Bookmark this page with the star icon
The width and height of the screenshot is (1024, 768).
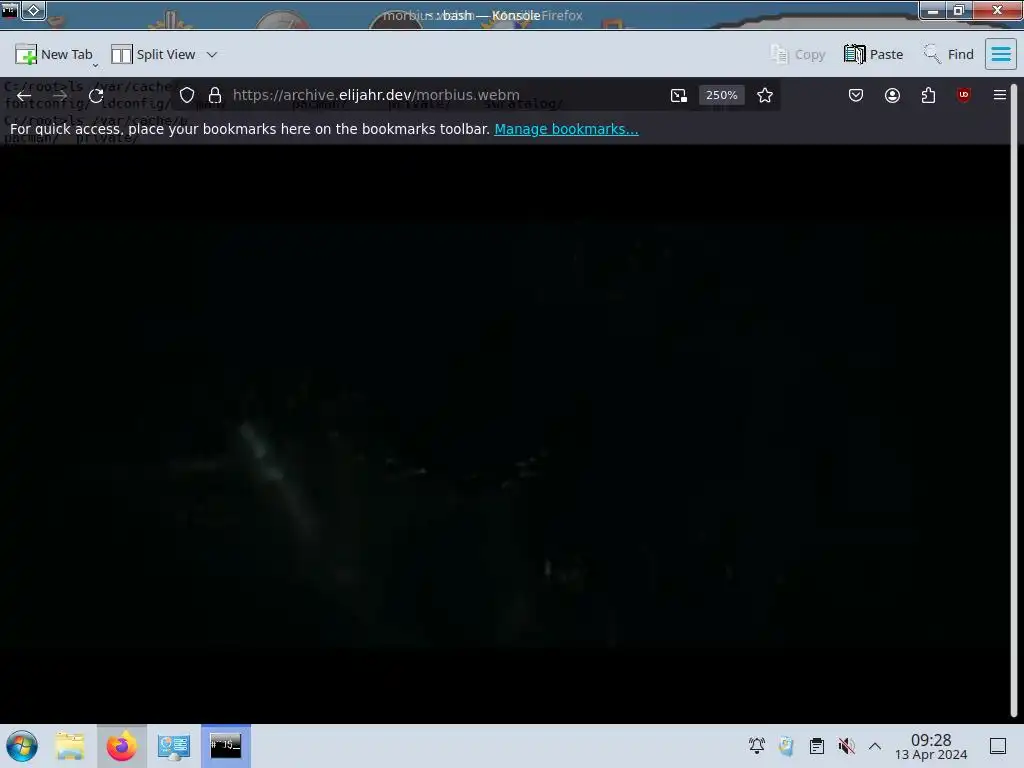(765, 95)
